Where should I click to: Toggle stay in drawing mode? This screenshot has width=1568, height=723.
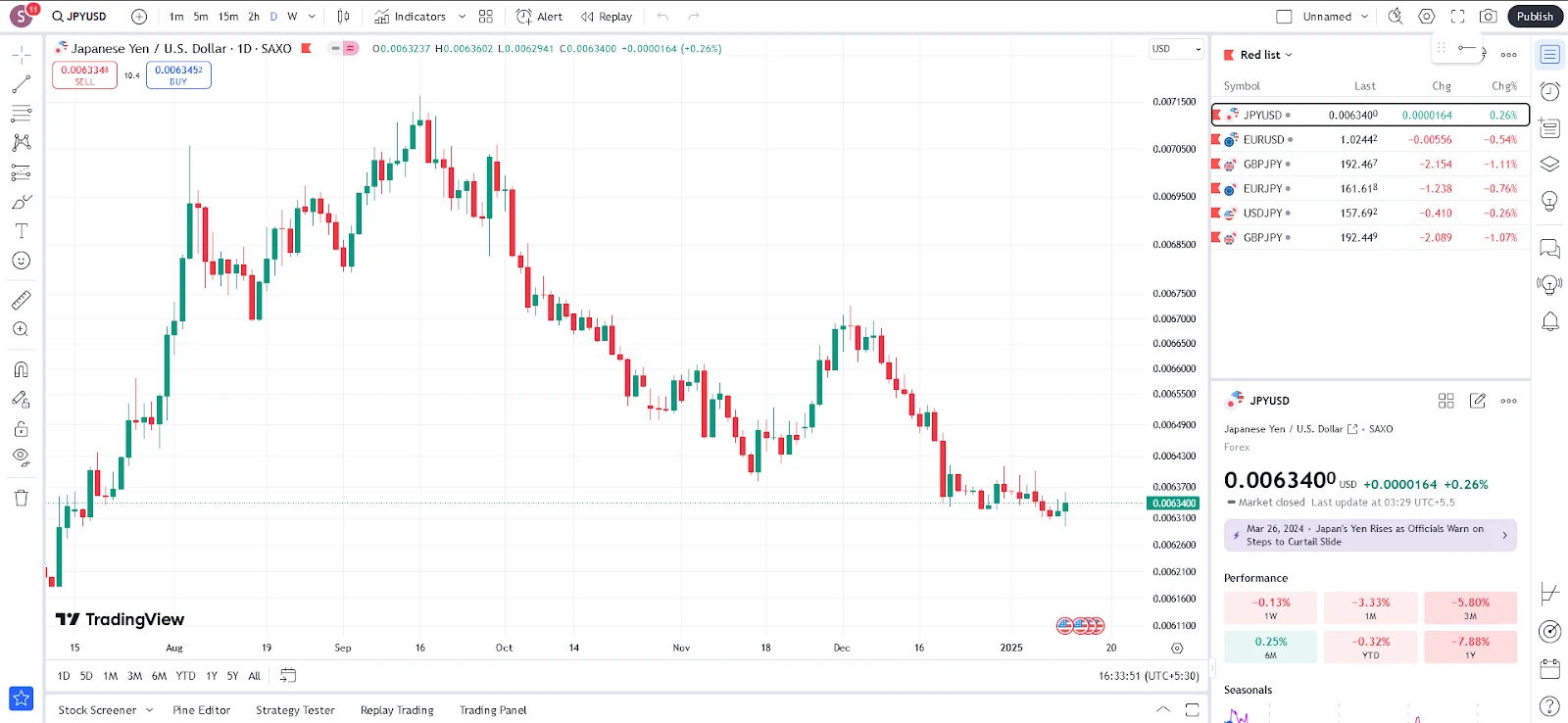[21, 399]
